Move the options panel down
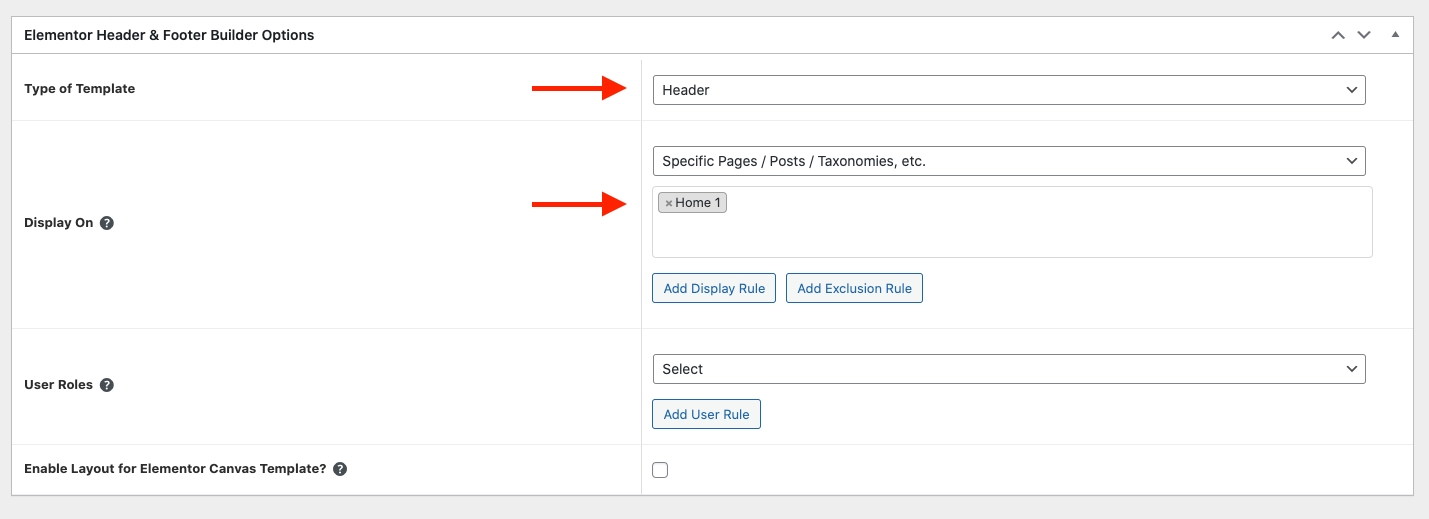The width and height of the screenshot is (1429, 519). tap(1364, 35)
